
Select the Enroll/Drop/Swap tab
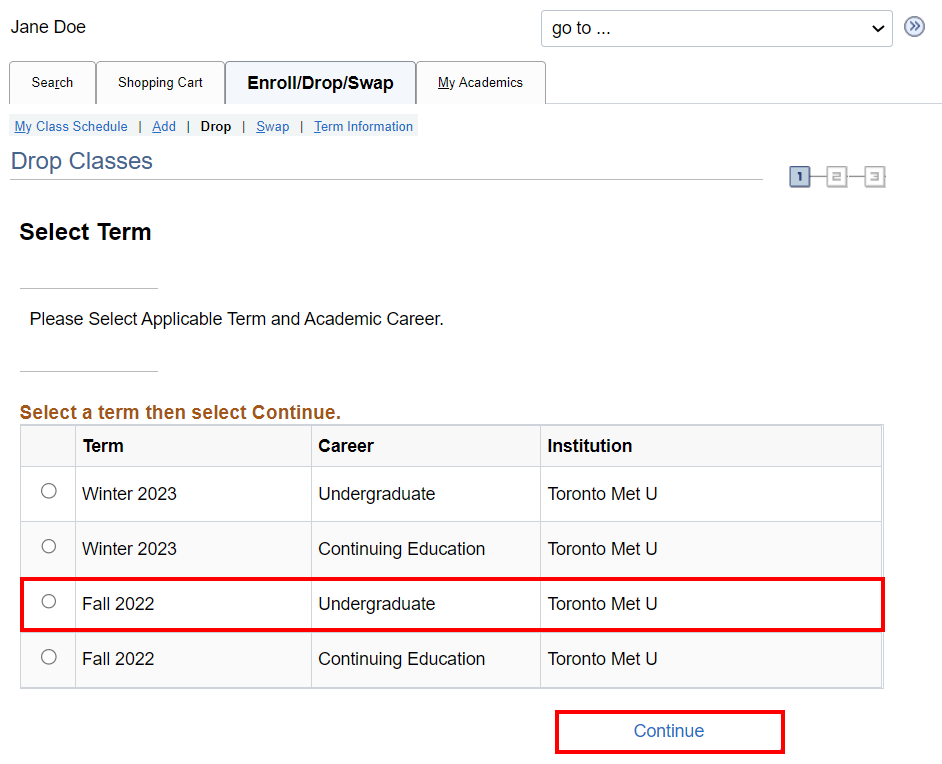click(320, 83)
